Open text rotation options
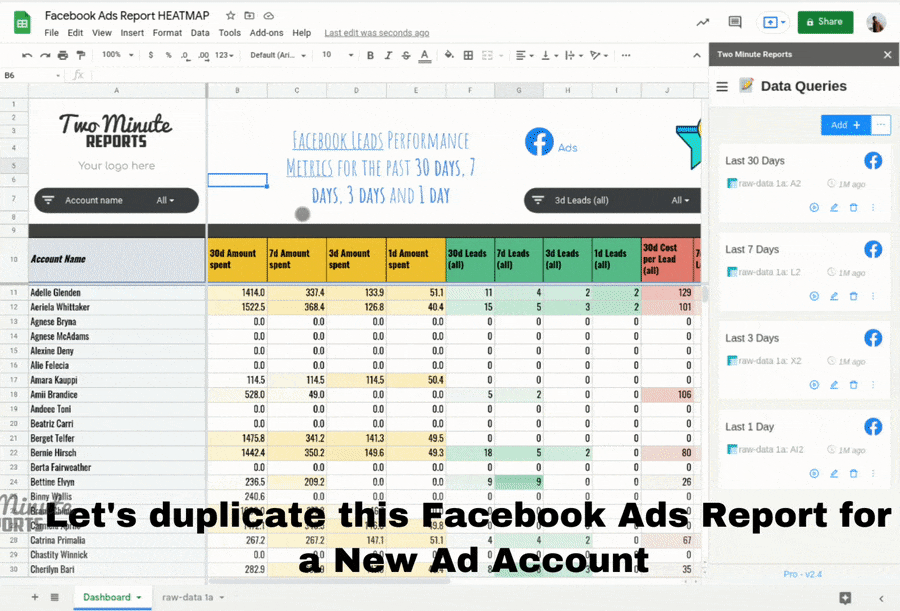Screen dimensions: 900x611 click(x=599, y=55)
